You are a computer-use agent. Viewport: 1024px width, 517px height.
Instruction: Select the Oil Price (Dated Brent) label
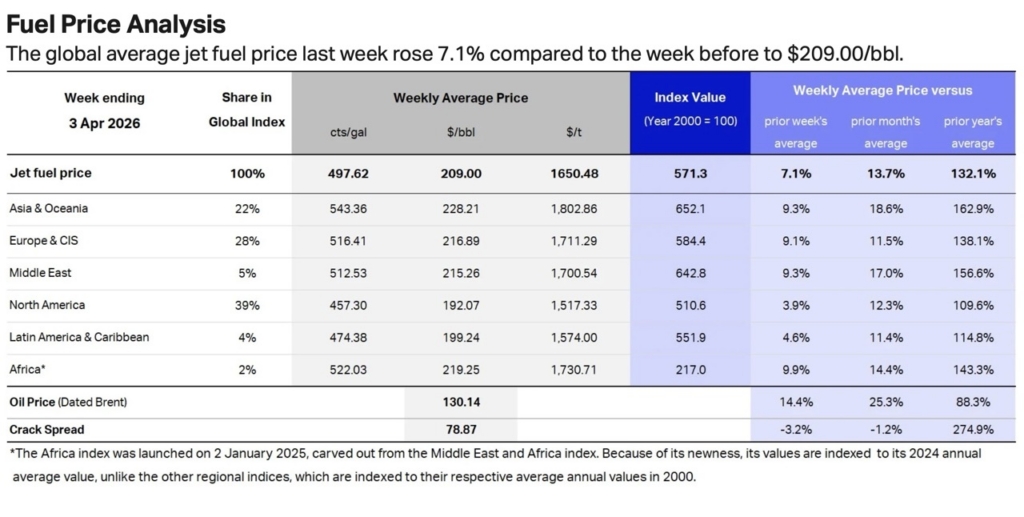pyautogui.click(x=70, y=402)
